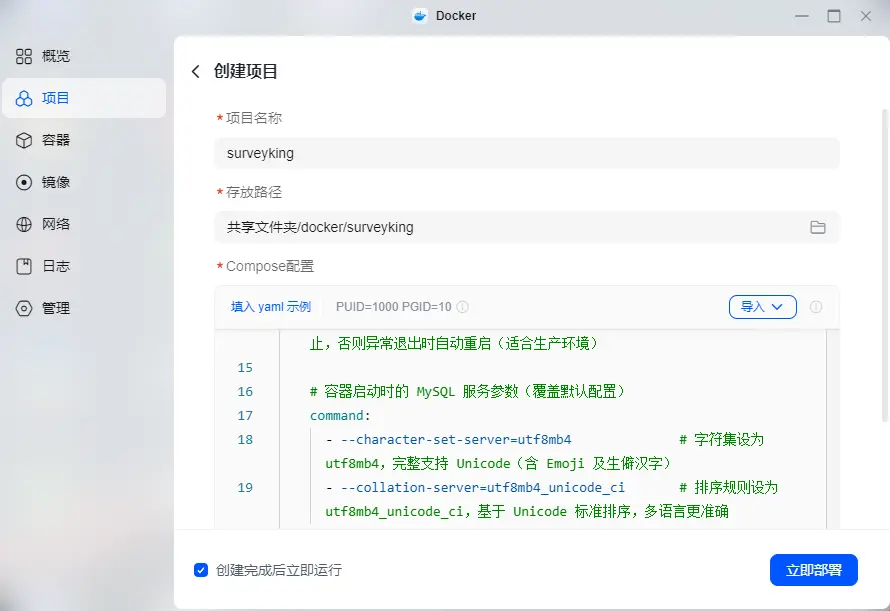
Task: Click the line number 16 in editor
Action: click(245, 392)
